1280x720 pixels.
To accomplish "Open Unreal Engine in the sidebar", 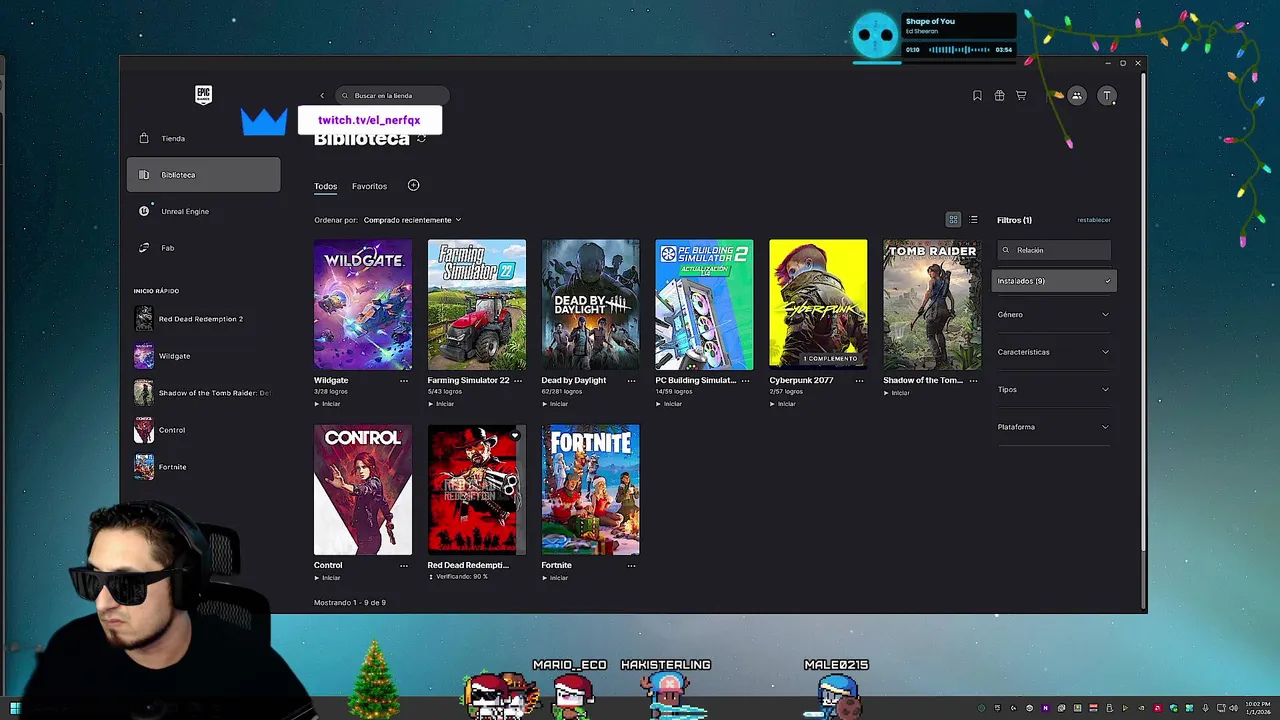I will (x=203, y=212).
